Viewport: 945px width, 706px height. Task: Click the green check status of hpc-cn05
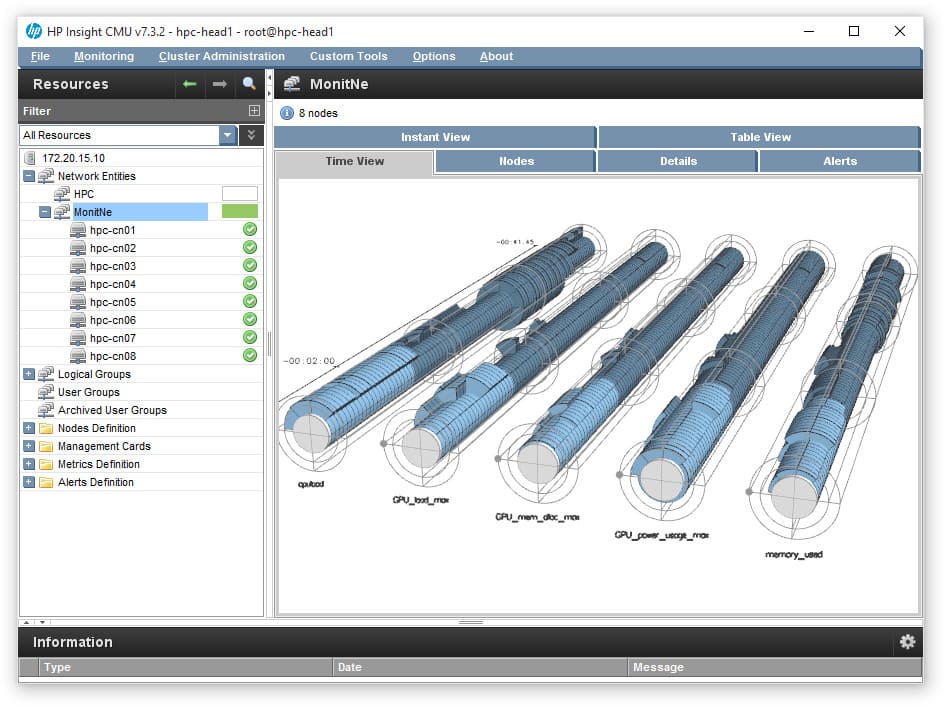pyautogui.click(x=250, y=301)
